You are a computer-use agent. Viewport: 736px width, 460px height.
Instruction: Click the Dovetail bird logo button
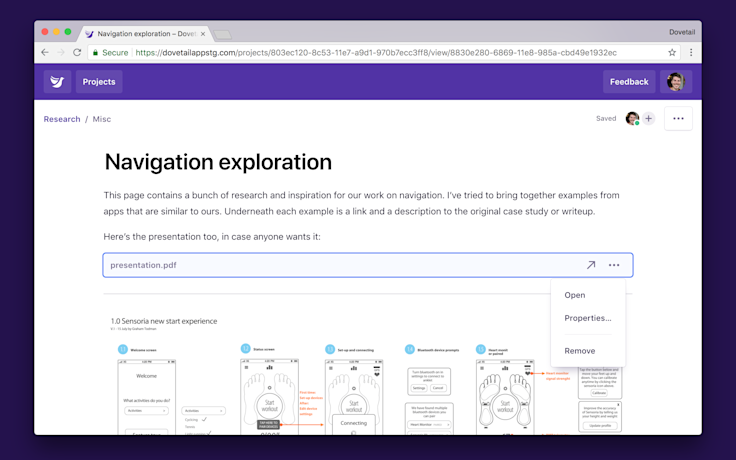pos(57,82)
